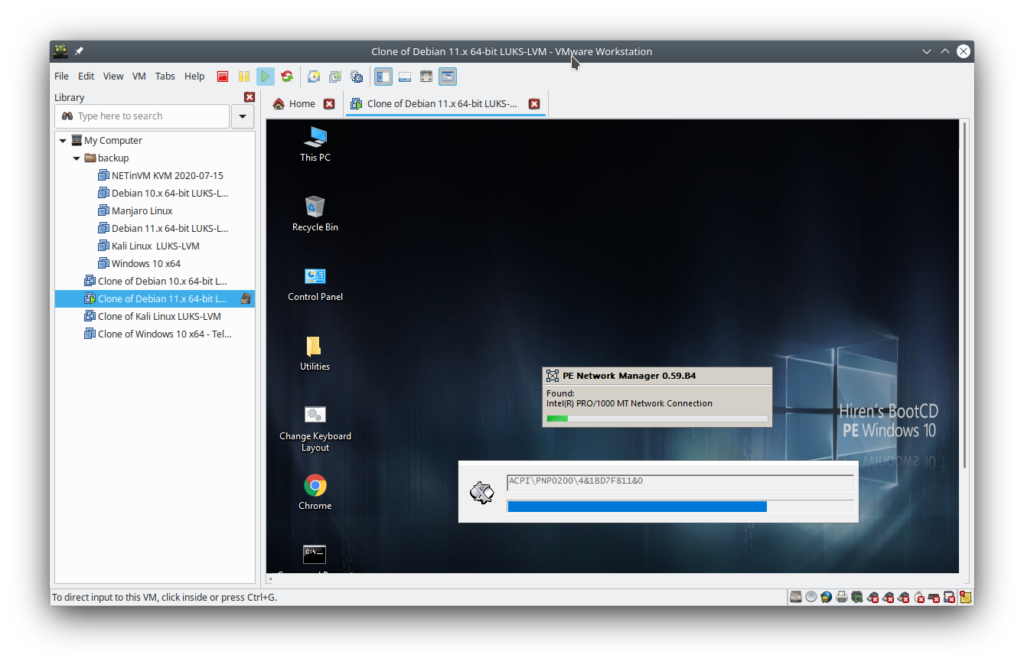
Task: Open the VM menu
Action: [139, 75]
